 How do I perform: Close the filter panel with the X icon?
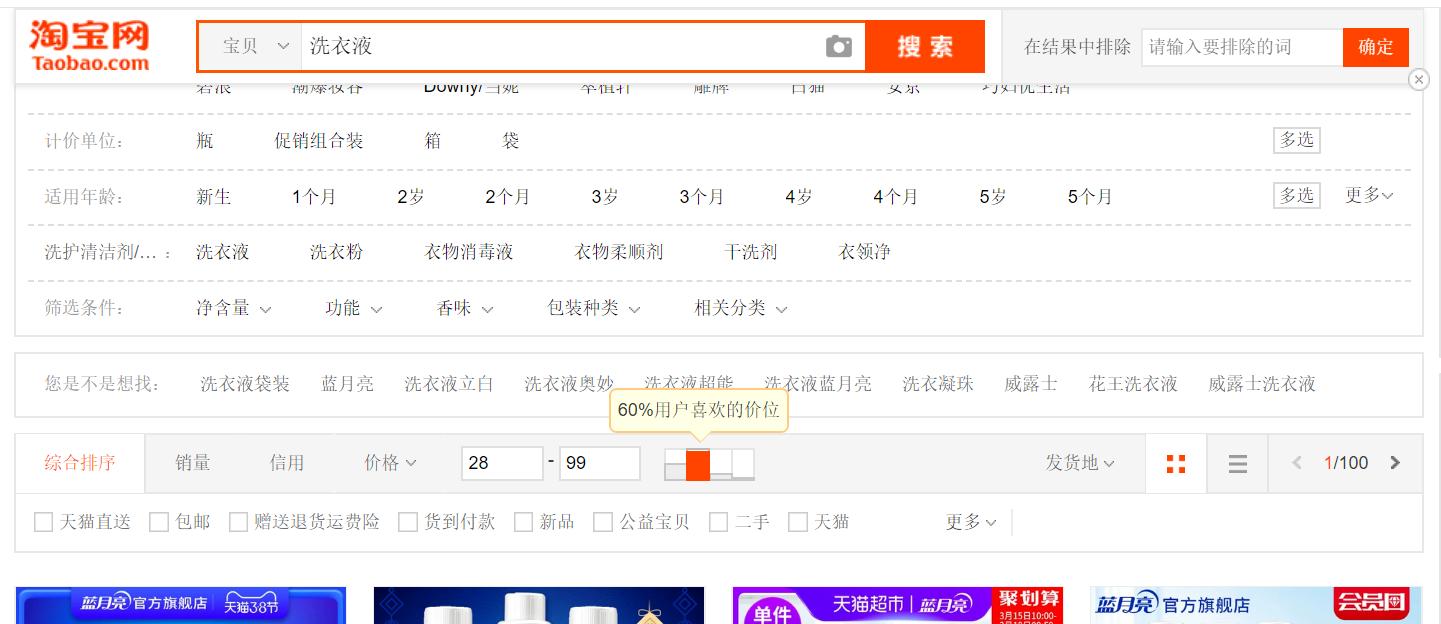click(x=1418, y=79)
